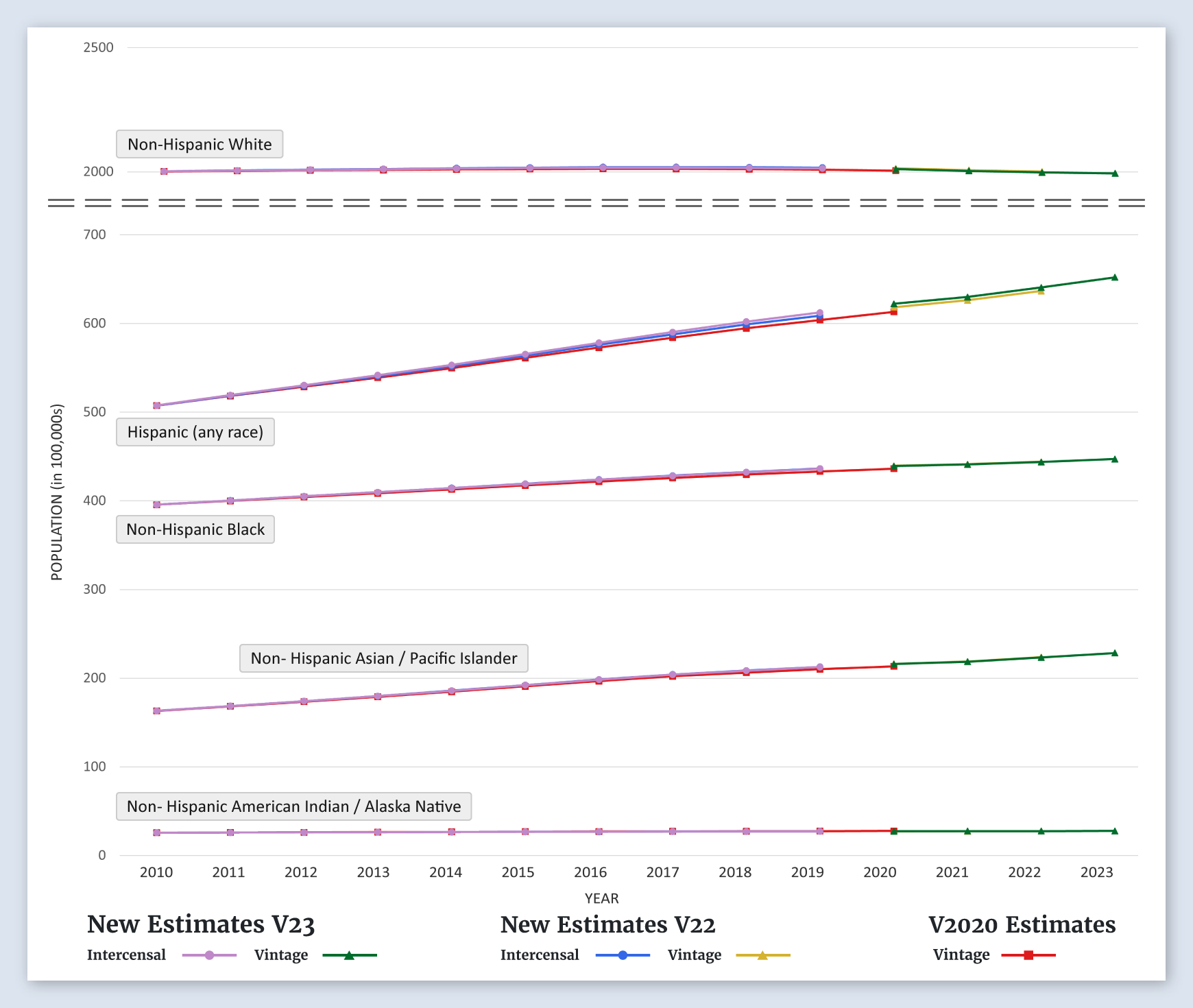The height and width of the screenshot is (1008, 1193).
Task: Click the blue circle V22 Intercensal legend marker
Action: coord(623,955)
